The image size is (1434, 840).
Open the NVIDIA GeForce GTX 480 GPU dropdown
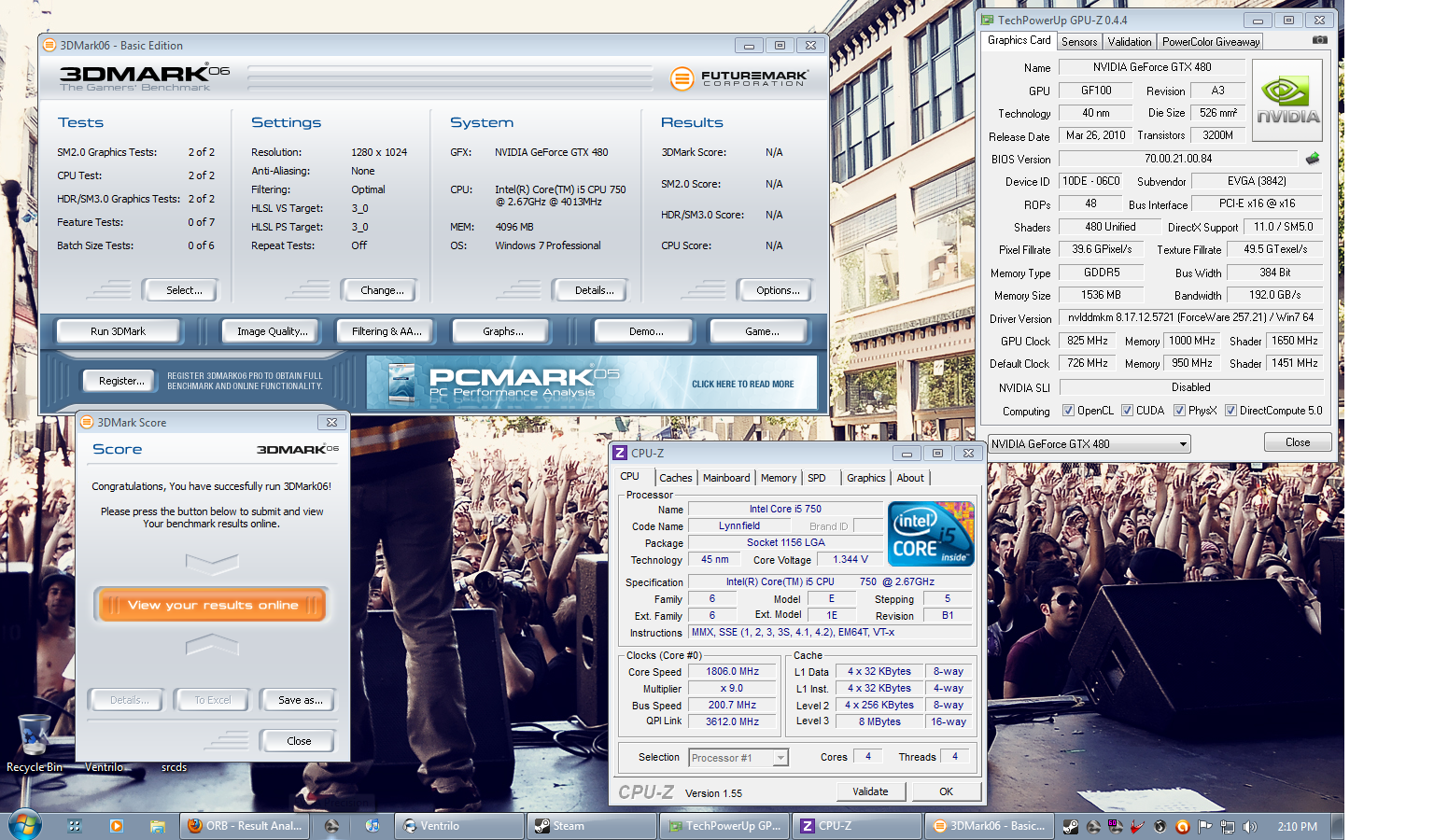click(1090, 444)
